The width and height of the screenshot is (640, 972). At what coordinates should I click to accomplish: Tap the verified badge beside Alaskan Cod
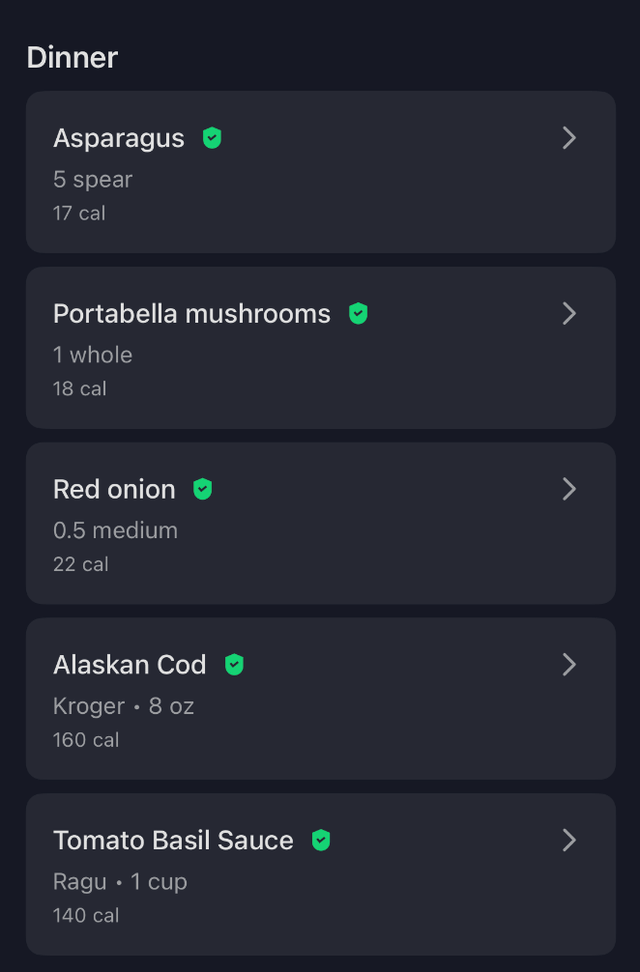click(x=234, y=665)
